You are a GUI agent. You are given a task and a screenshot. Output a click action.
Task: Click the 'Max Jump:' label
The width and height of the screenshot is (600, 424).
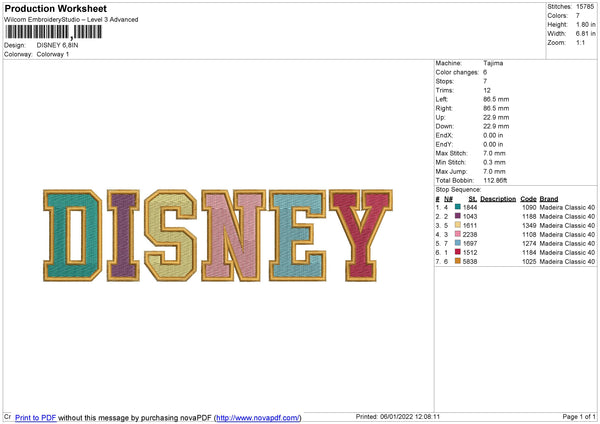451,171
